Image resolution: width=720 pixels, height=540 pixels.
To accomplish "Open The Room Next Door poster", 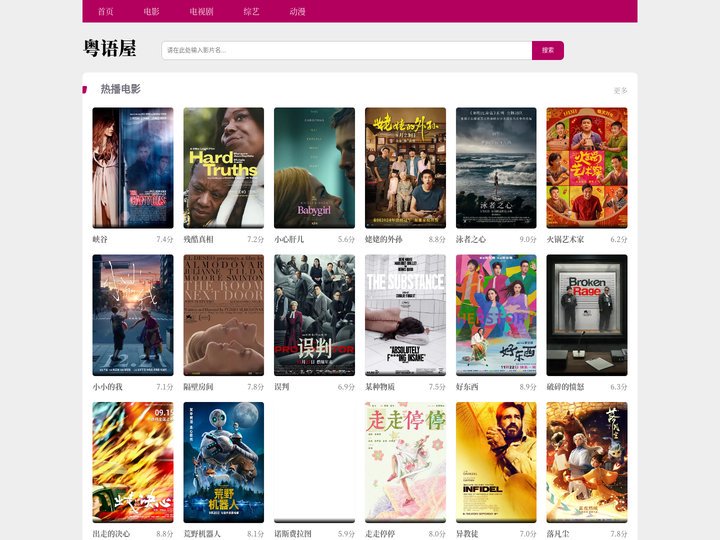I will 224,315.
